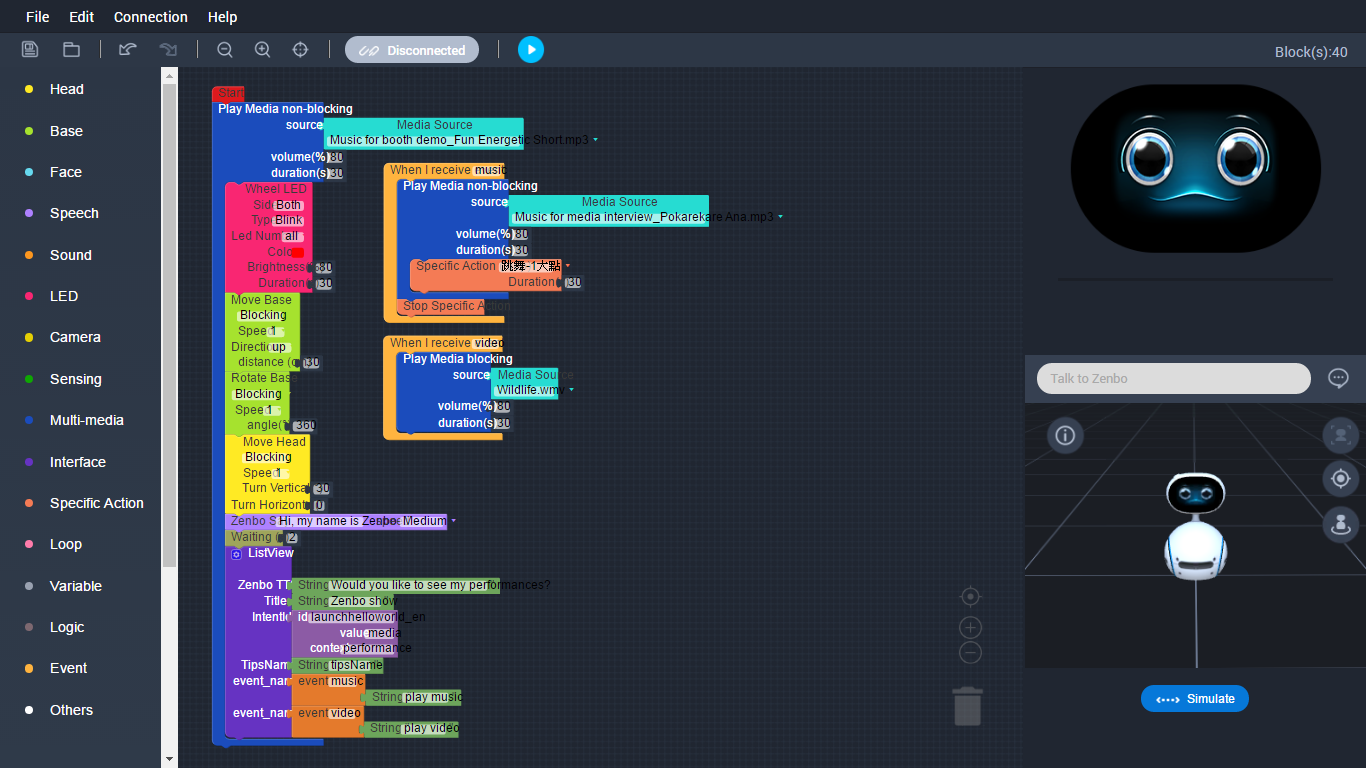Run the program with the play button
The image size is (1366, 768).
tap(531, 49)
